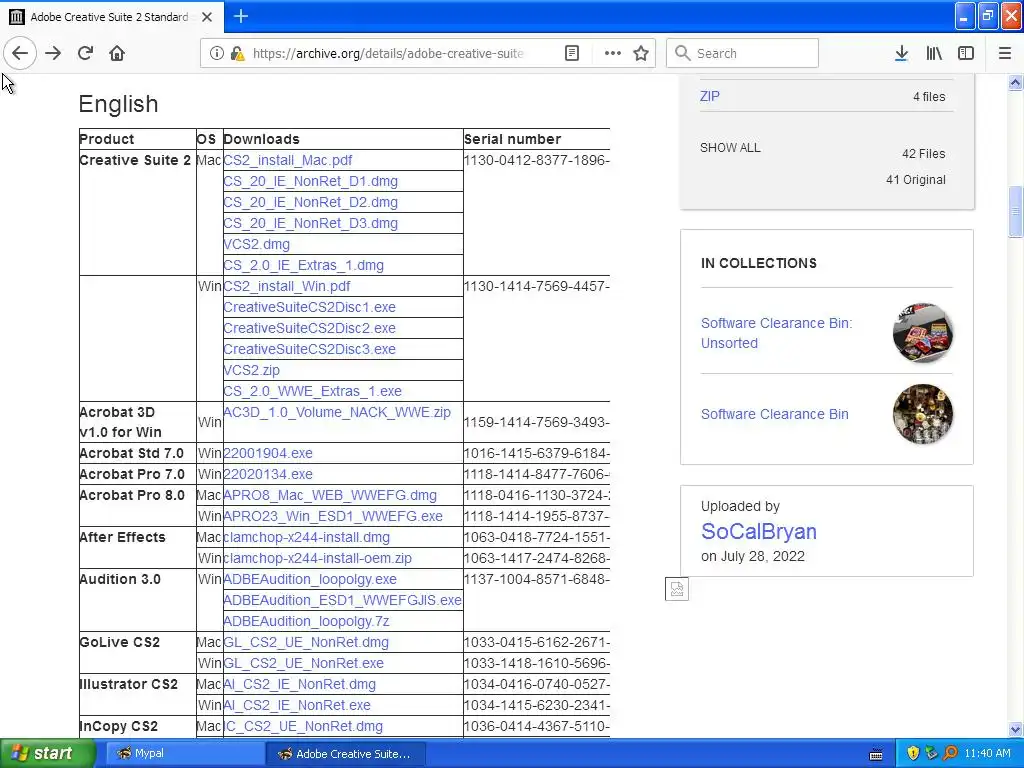Download APRO8_Mac_WEB_WWEFG.dmg
Screen dimensions: 1024x768
coord(330,495)
